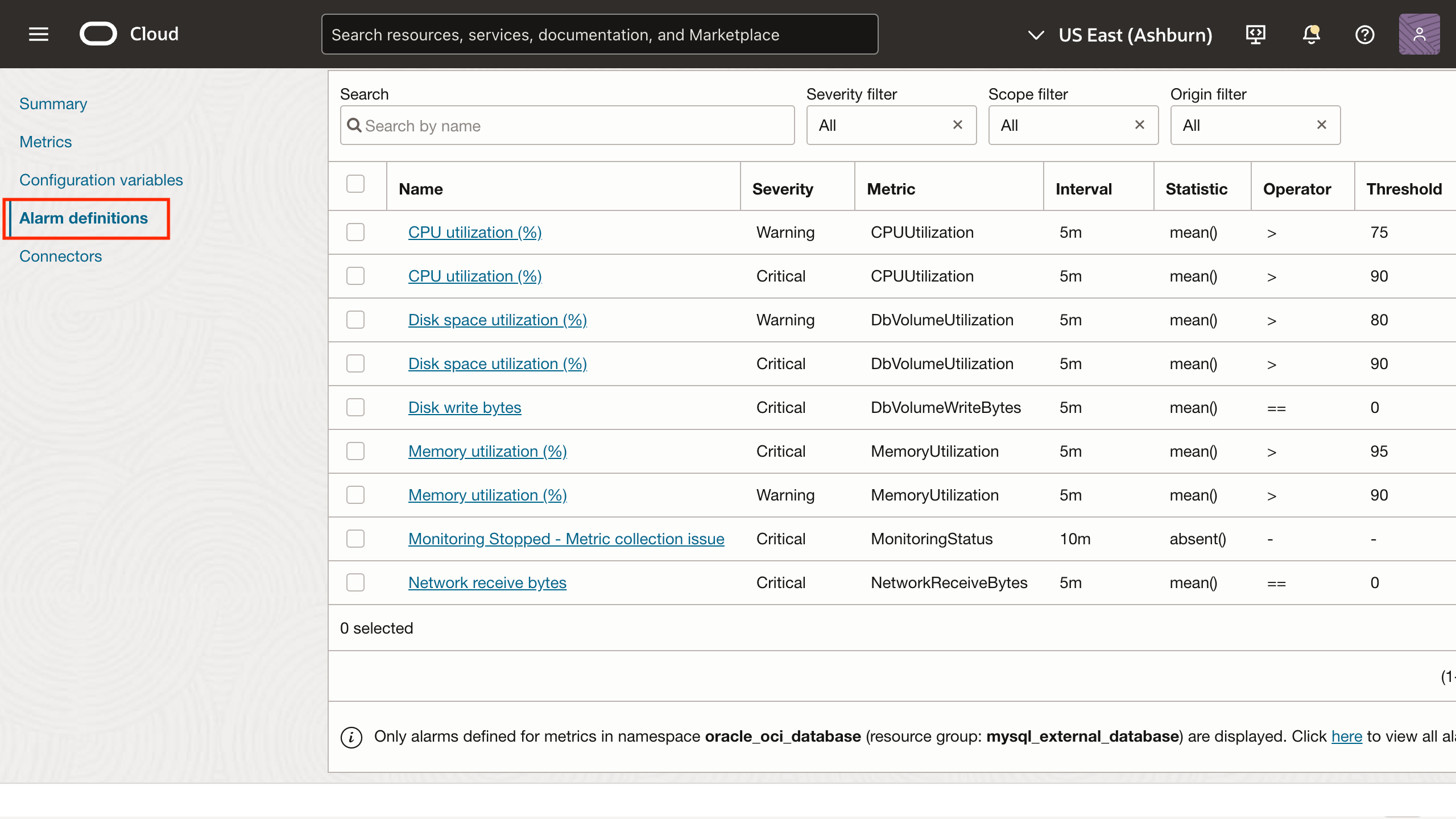Click the info icon beside namespace note
Viewport: 1456px width, 819px height.
tap(351, 737)
